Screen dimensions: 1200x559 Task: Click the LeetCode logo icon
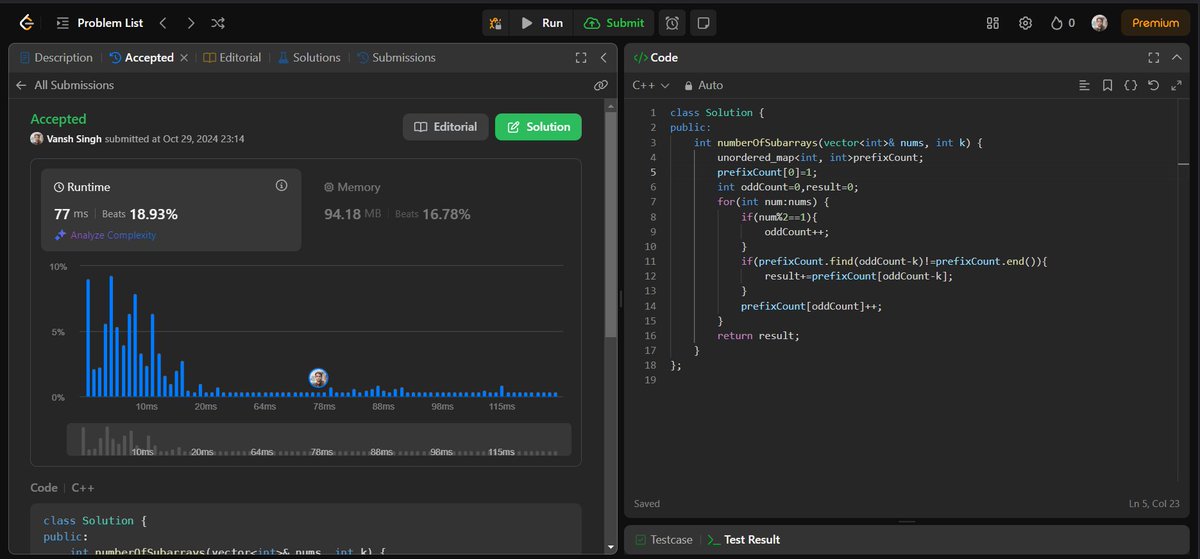coord(26,22)
